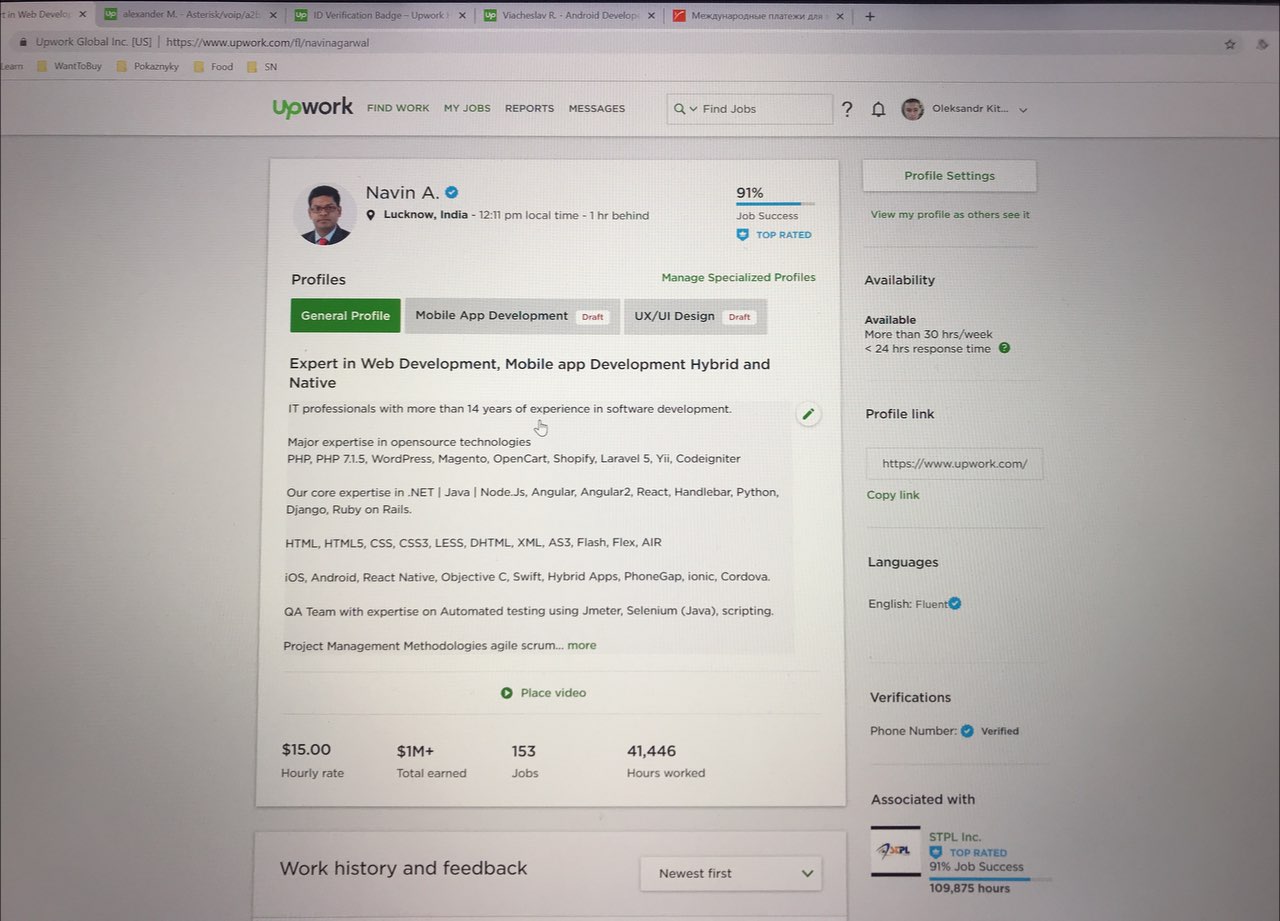Click the Top Rated shield under STPL Inc.
Image resolution: width=1280 pixels, height=921 pixels.
point(936,853)
